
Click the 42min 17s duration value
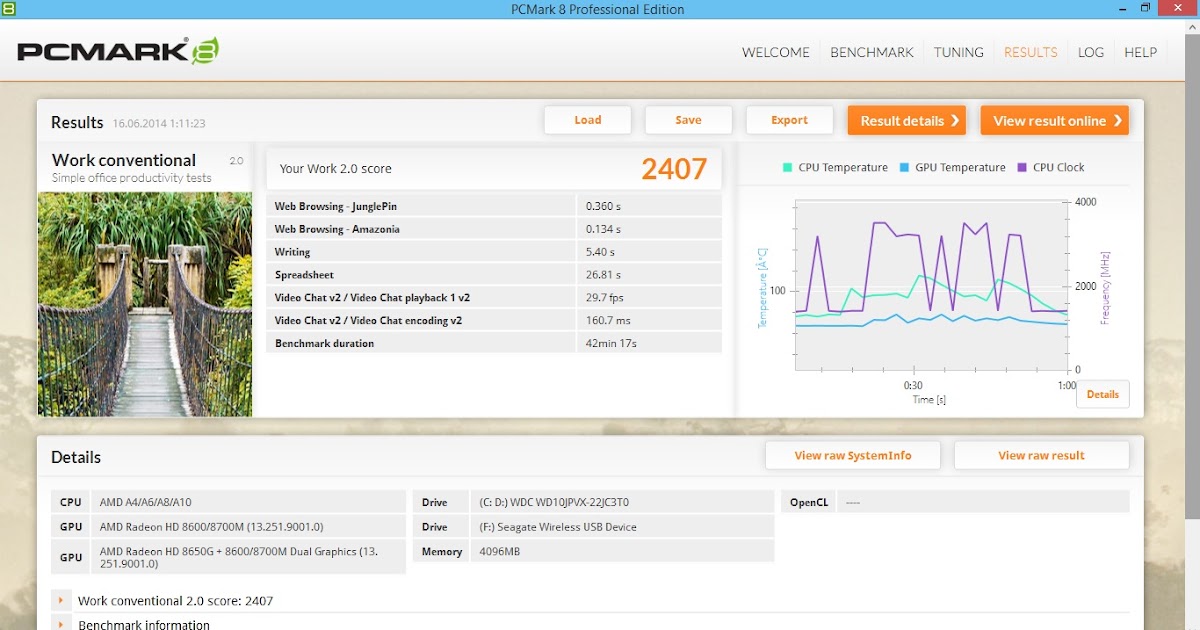pos(611,343)
